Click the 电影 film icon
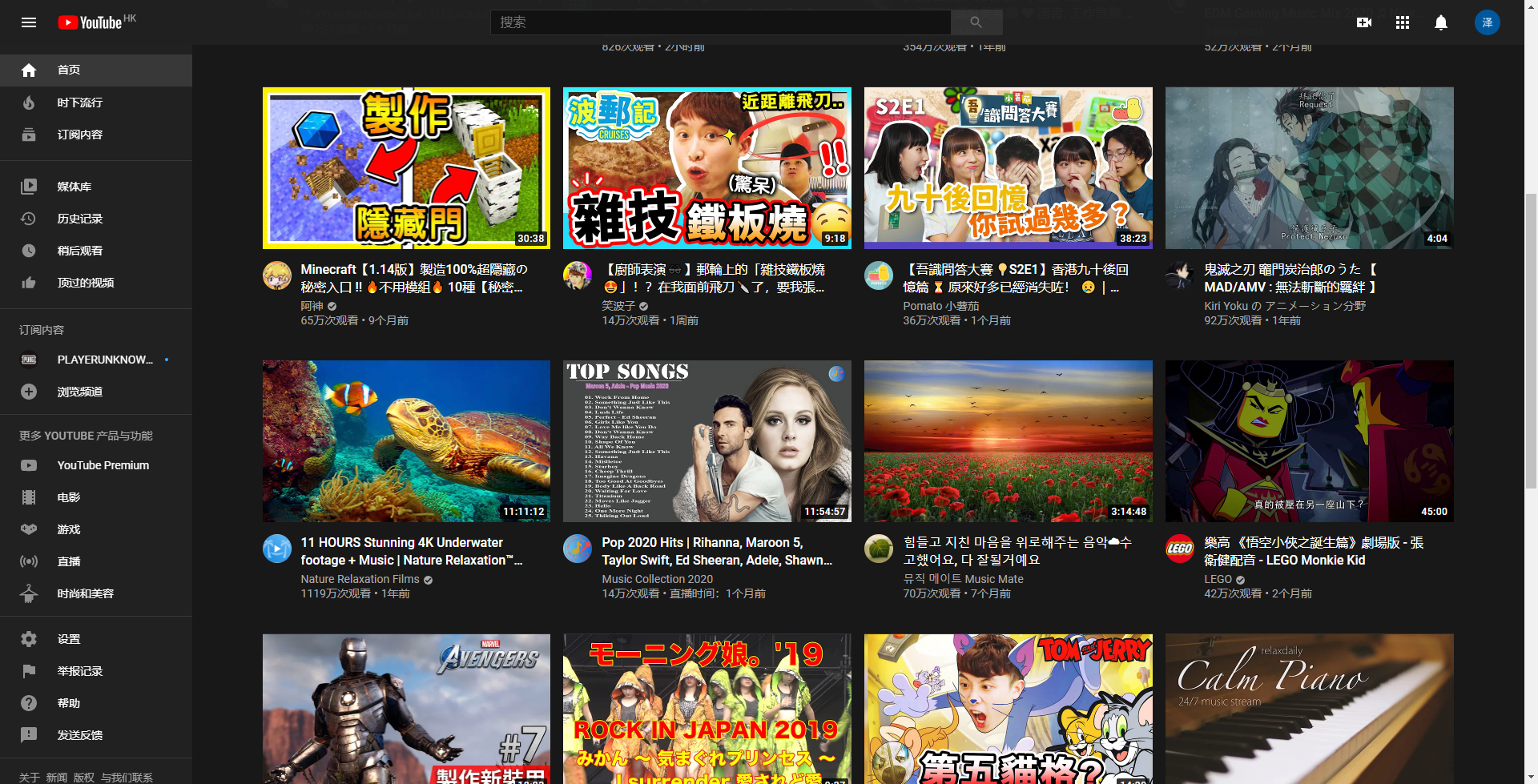1538x784 pixels. pos(29,497)
